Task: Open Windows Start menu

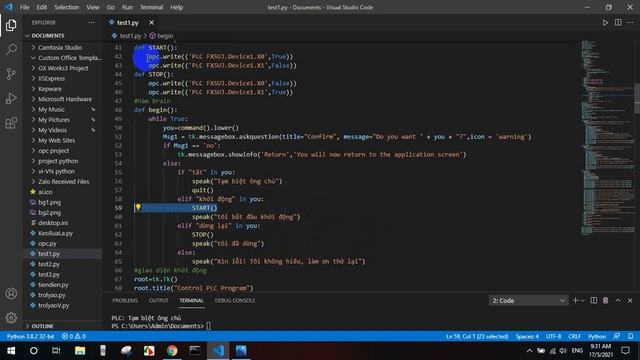Action: [11, 351]
